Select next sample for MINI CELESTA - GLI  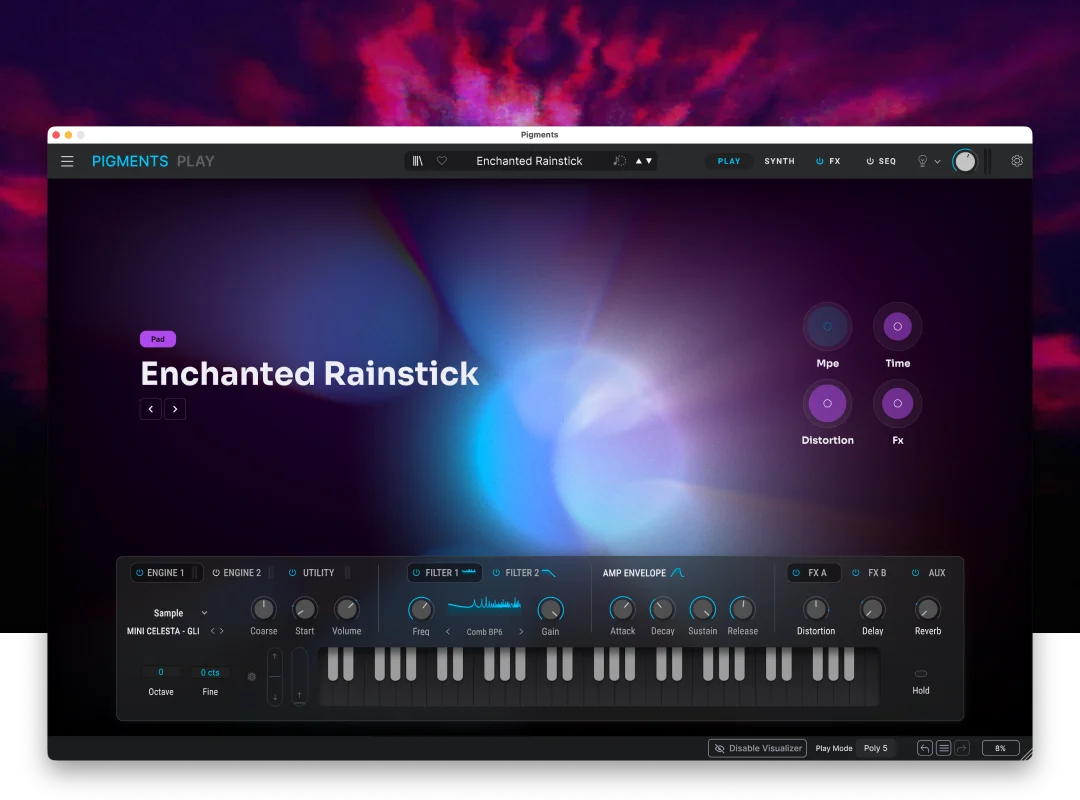pyautogui.click(x=222, y=630)
